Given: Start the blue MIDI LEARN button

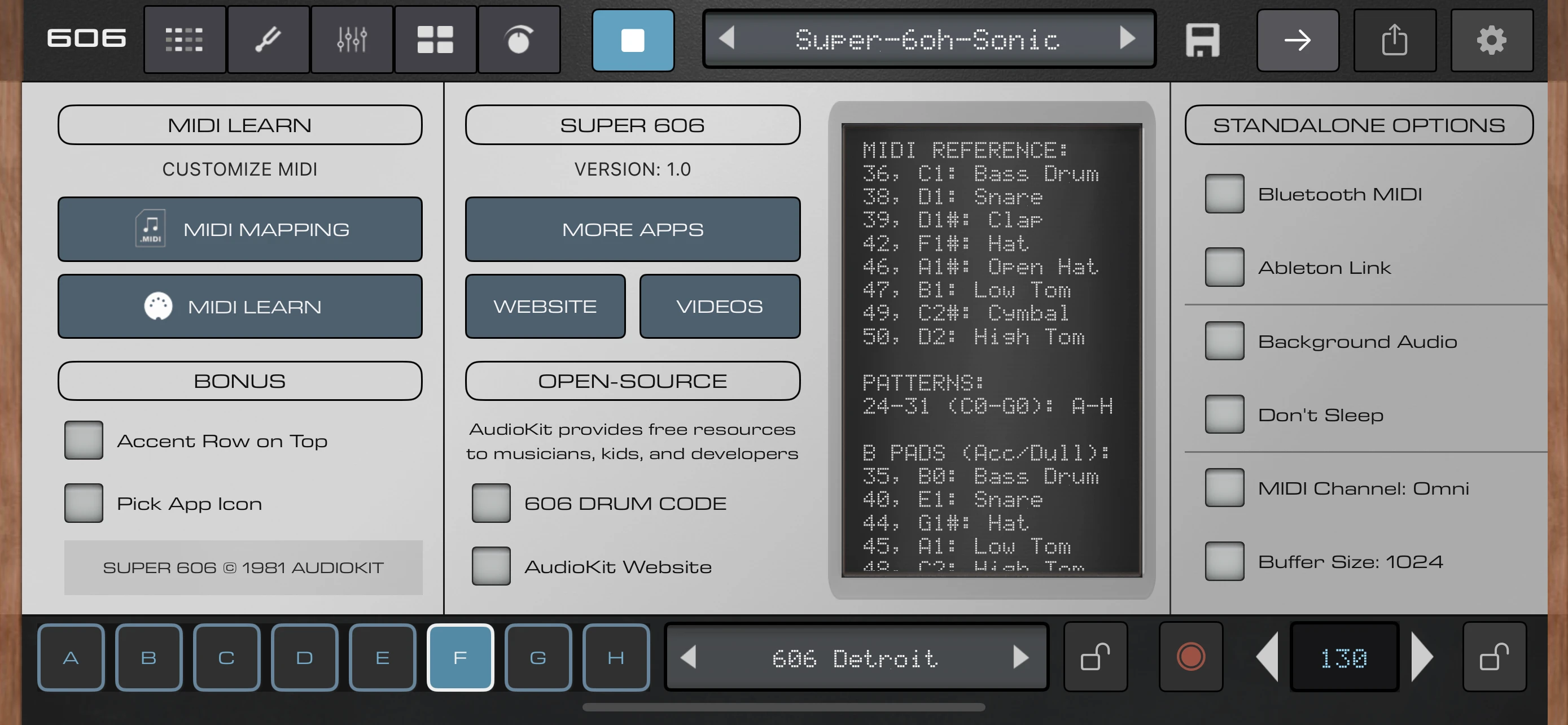Looking at the screenshot, I should tap(240, 306).
